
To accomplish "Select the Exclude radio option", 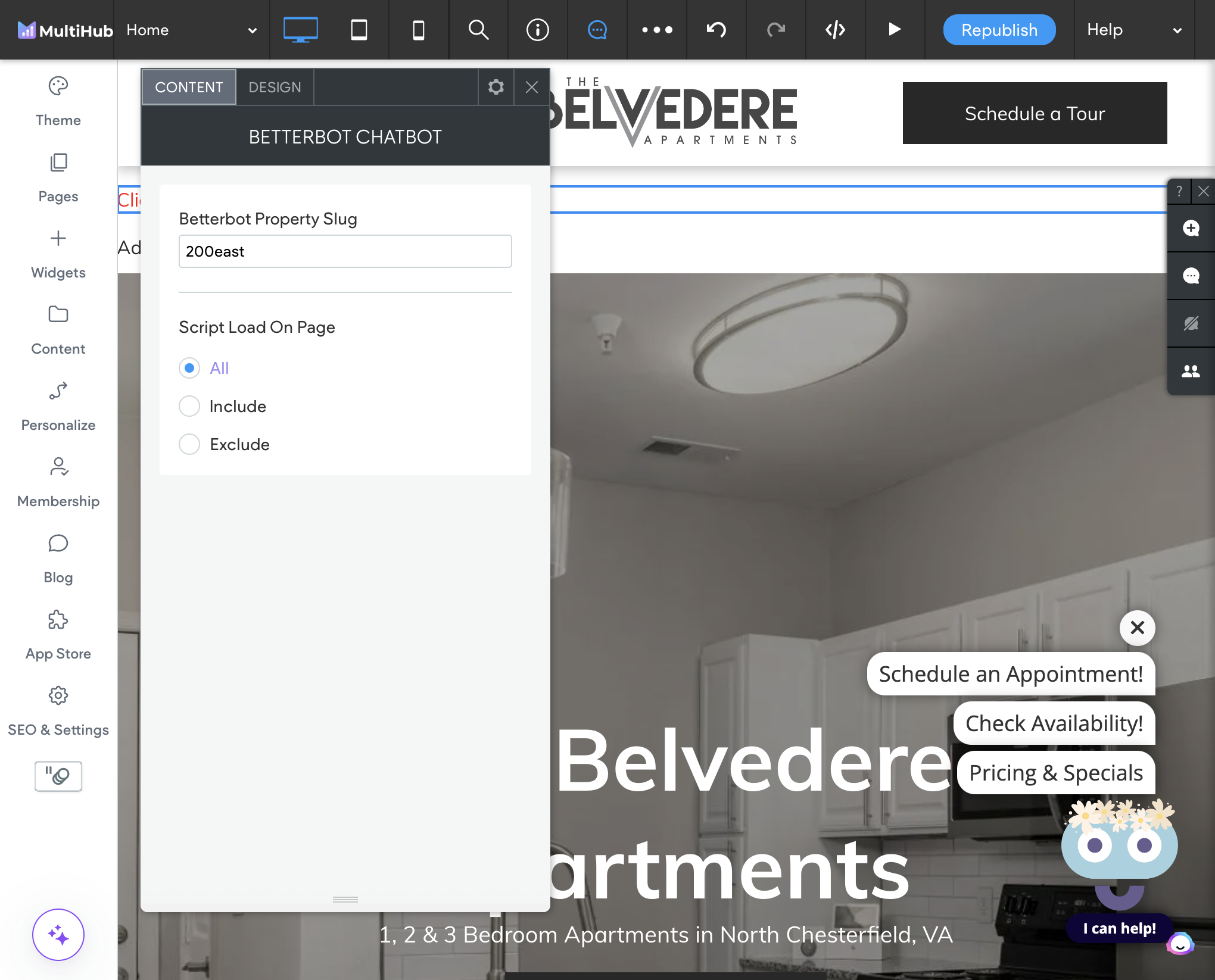I will click(x=189, y=444).
